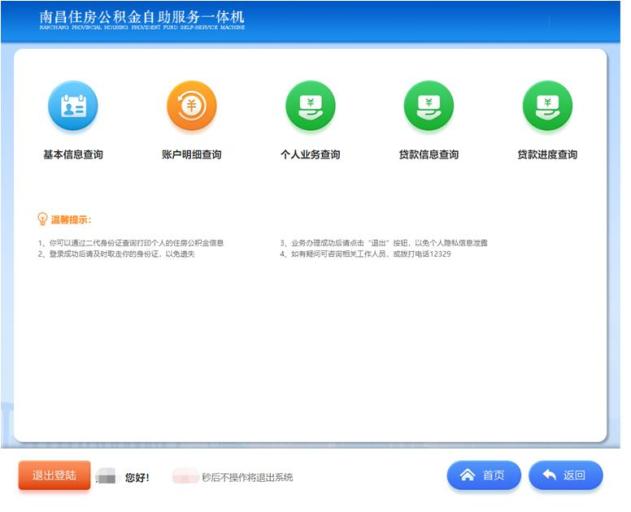Viewport: 631px width, 512px height.
Task: Select the 个人业务查询 text label
Action: (x=310, y=155)
